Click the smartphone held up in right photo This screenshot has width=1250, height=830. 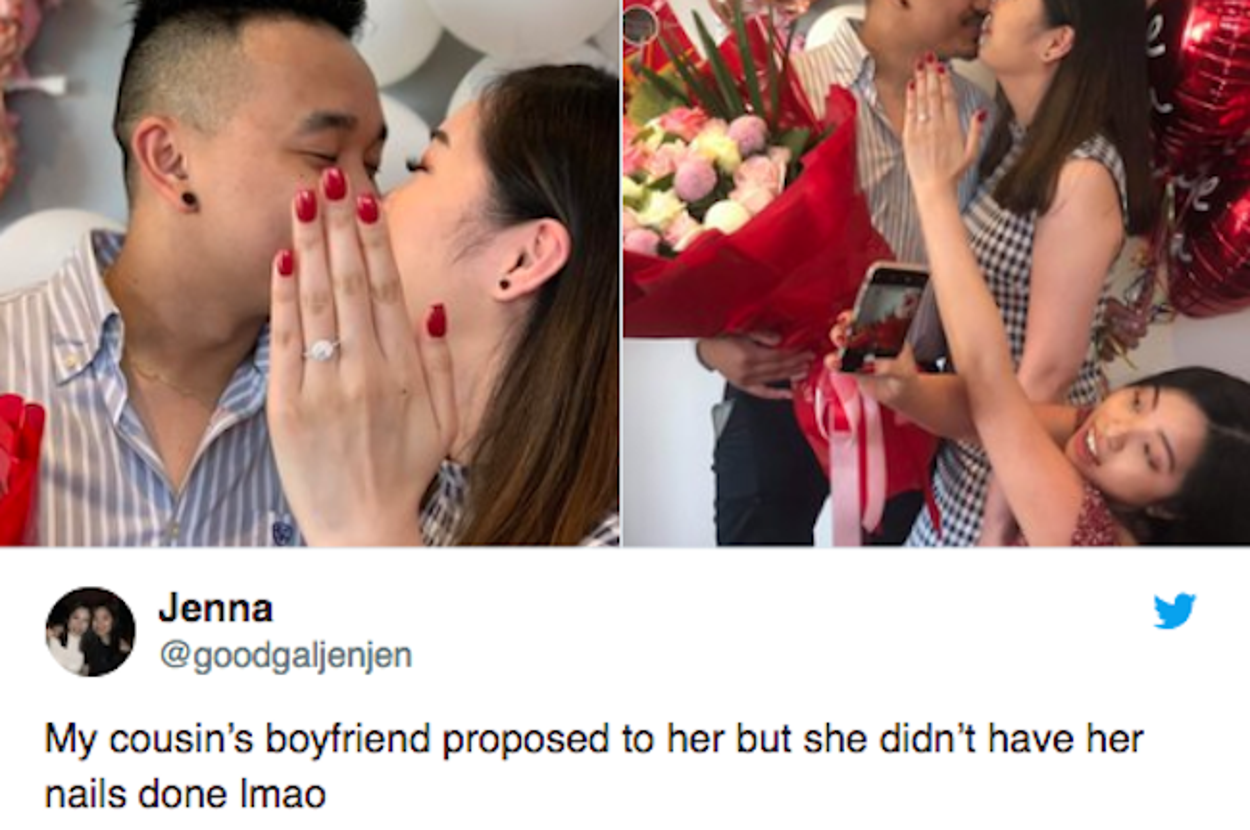coord(884,317)
